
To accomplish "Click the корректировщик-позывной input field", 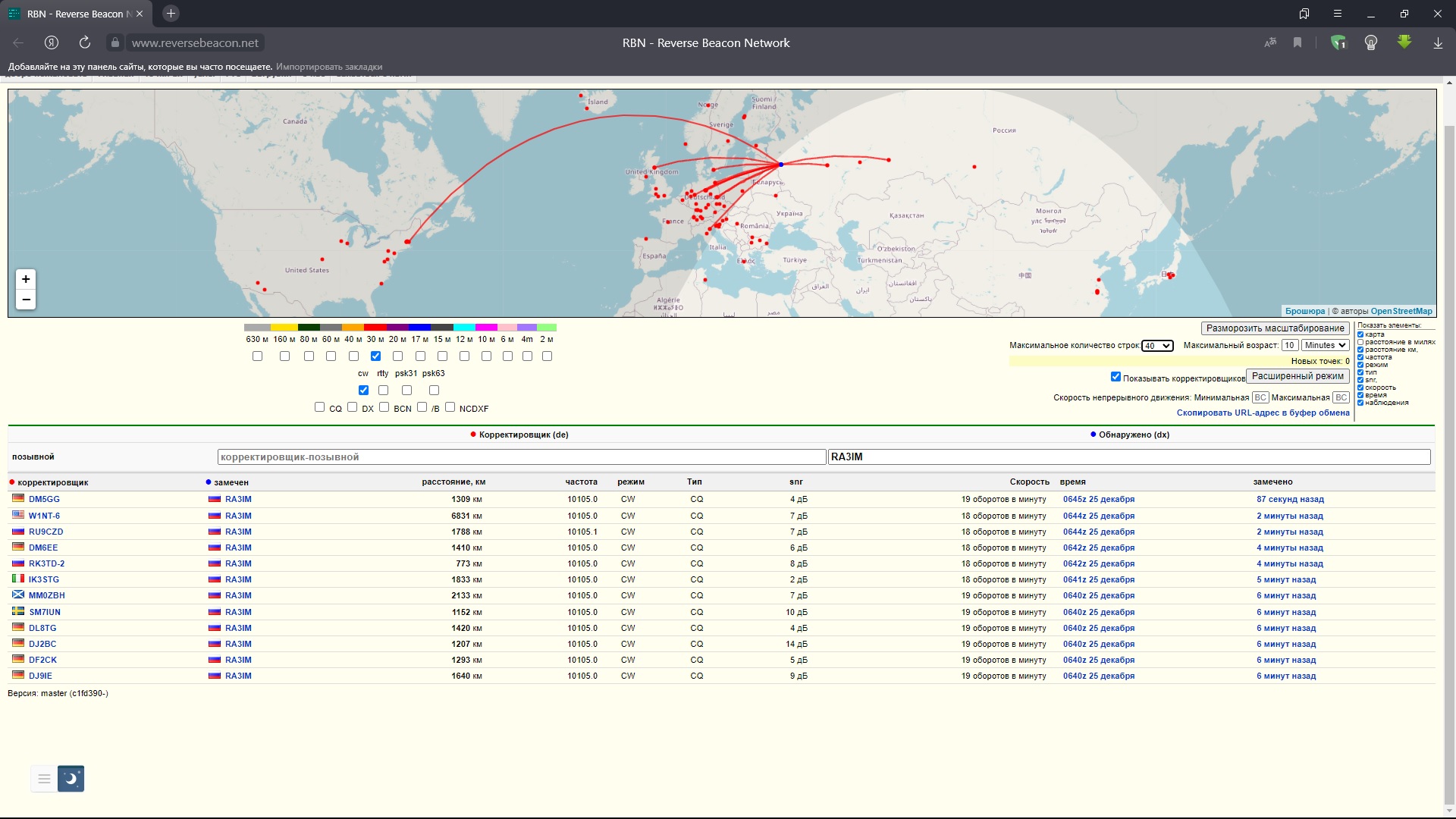I will [x=521, y=457].
